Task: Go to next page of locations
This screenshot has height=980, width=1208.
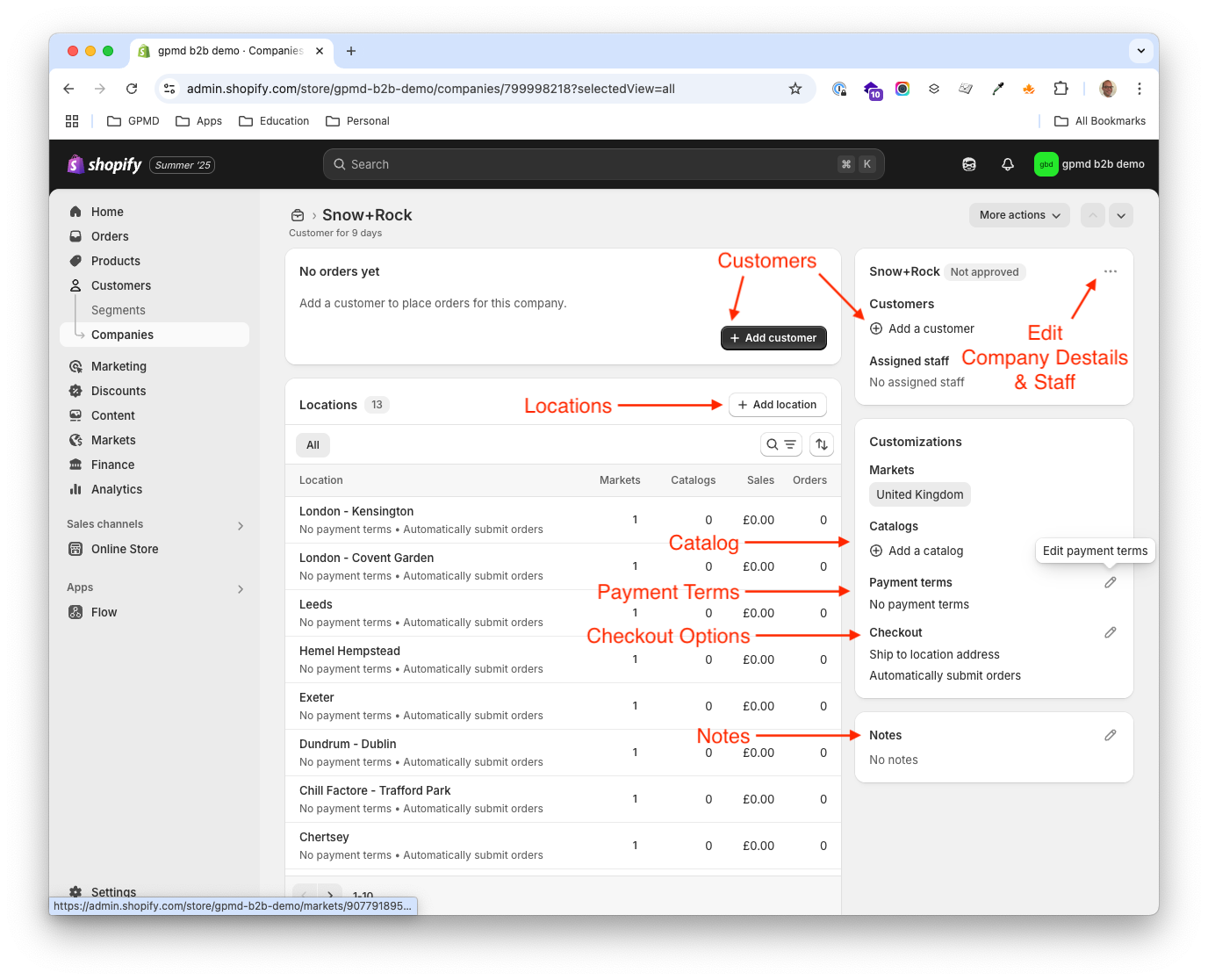Action: pos(330,894)
